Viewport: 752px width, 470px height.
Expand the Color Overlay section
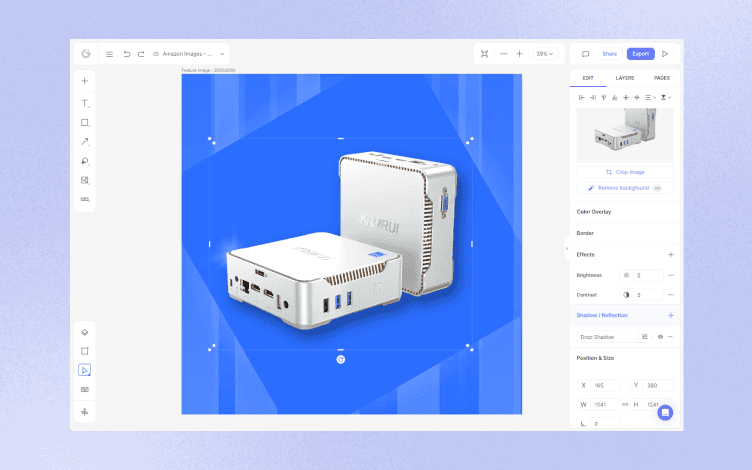coord(624,212)
